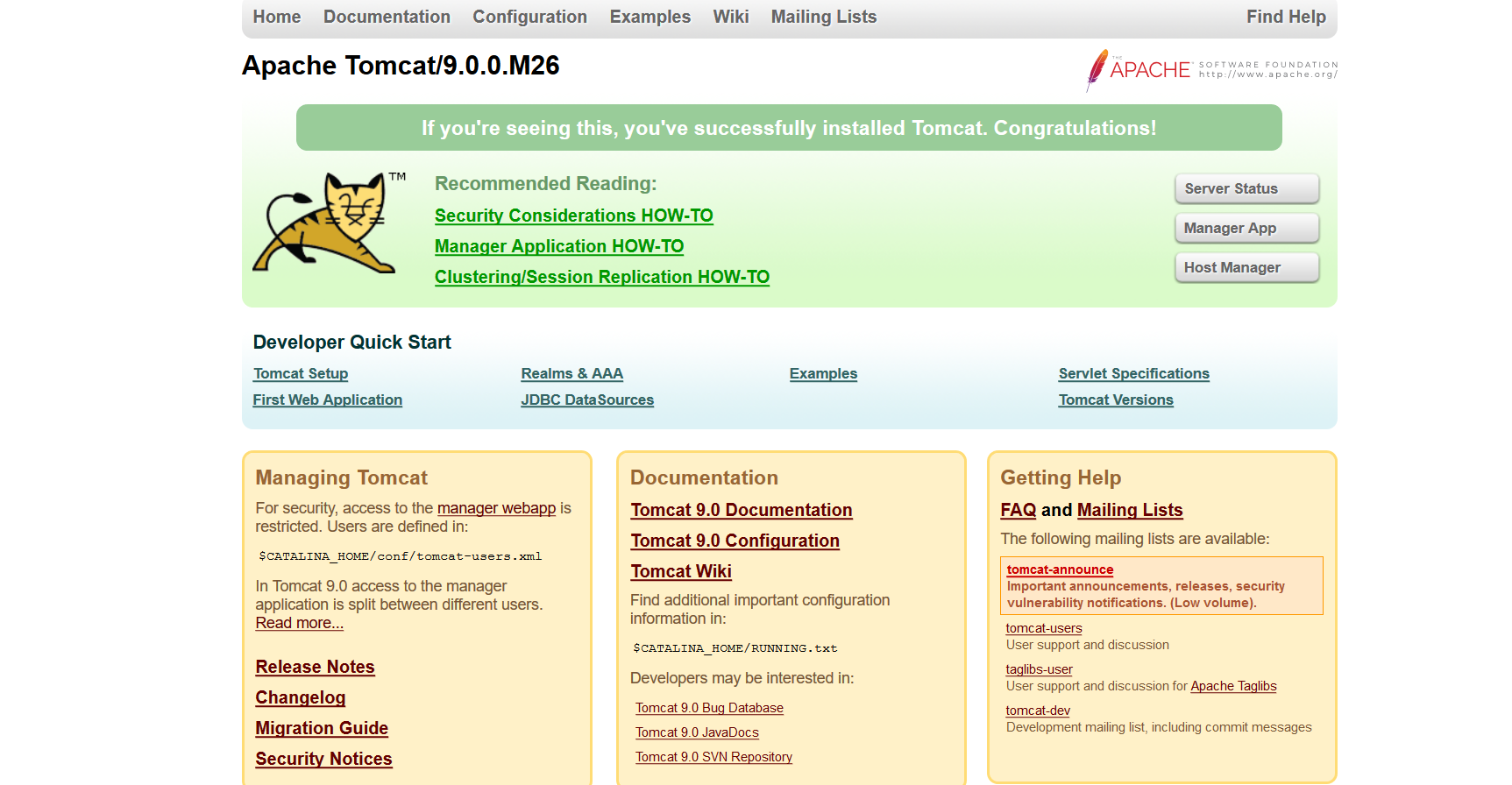Click the Tomcat cat mascot image

[330, 223]
